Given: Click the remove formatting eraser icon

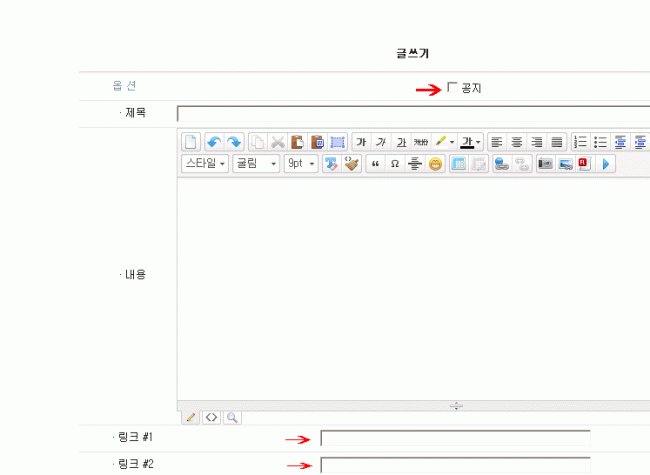Looking at the screenshot, I should point(332,164).
